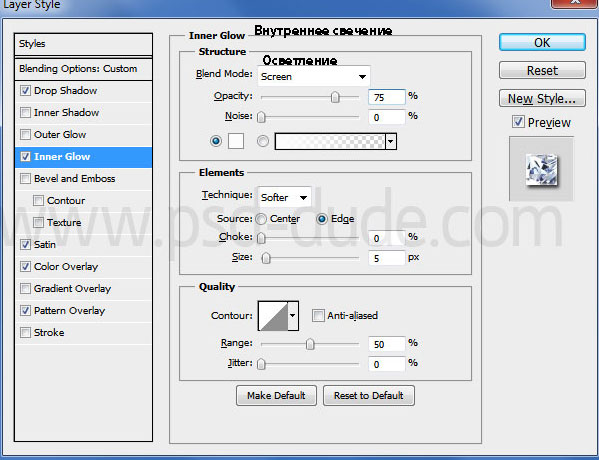Click the Contour curve thumbnail
This screenshot has width=599, height=460.
tap(273, 316)
